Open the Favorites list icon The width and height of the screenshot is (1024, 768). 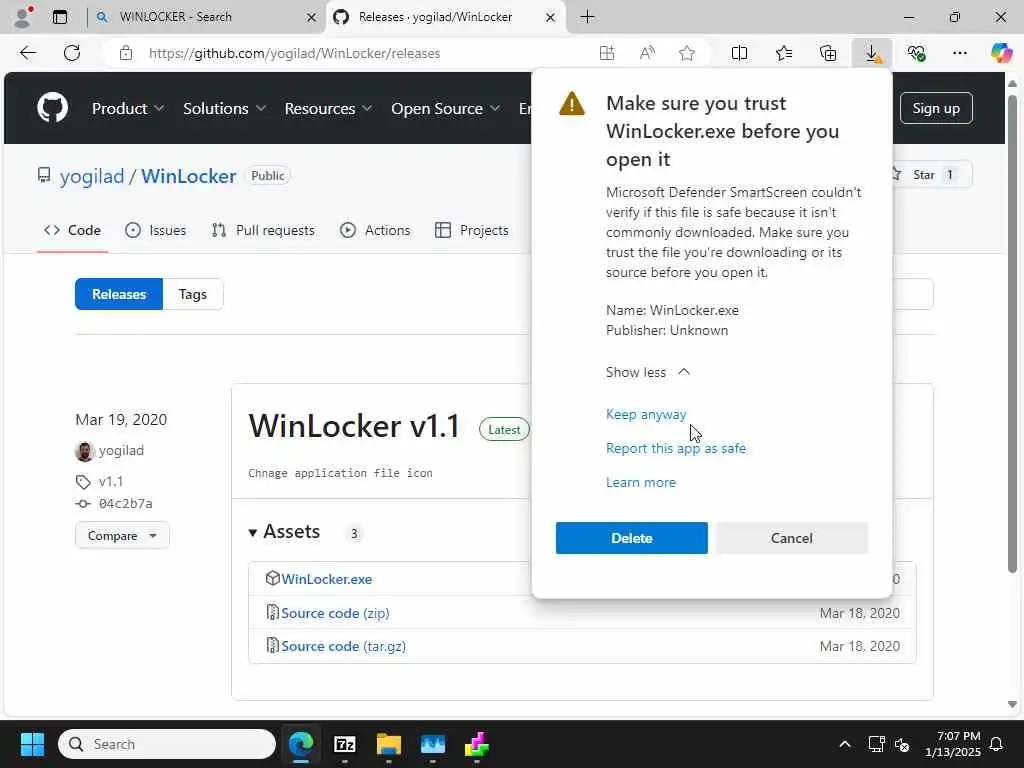[784, 53]
